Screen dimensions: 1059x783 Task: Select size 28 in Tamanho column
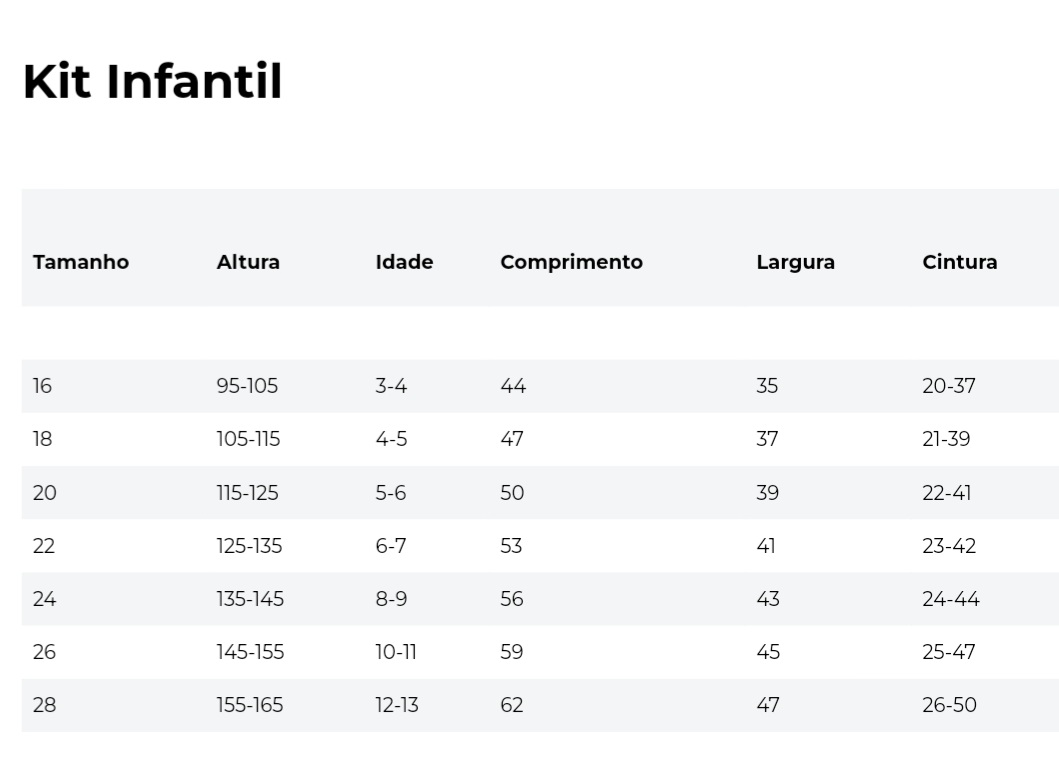(x=45, y=705)
